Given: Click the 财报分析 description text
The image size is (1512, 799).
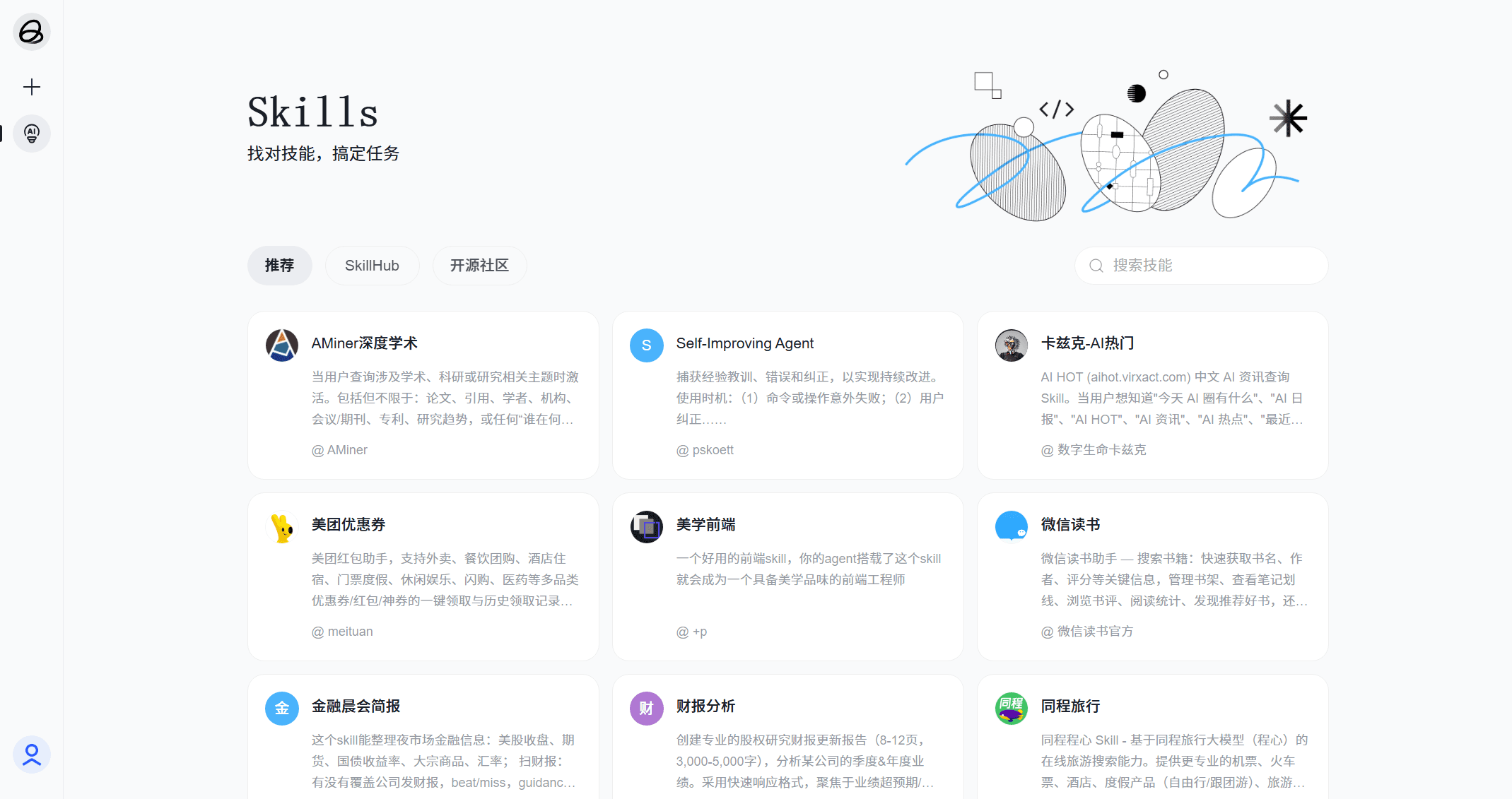Looking at the screenshot, I should [x=805, y=762].
